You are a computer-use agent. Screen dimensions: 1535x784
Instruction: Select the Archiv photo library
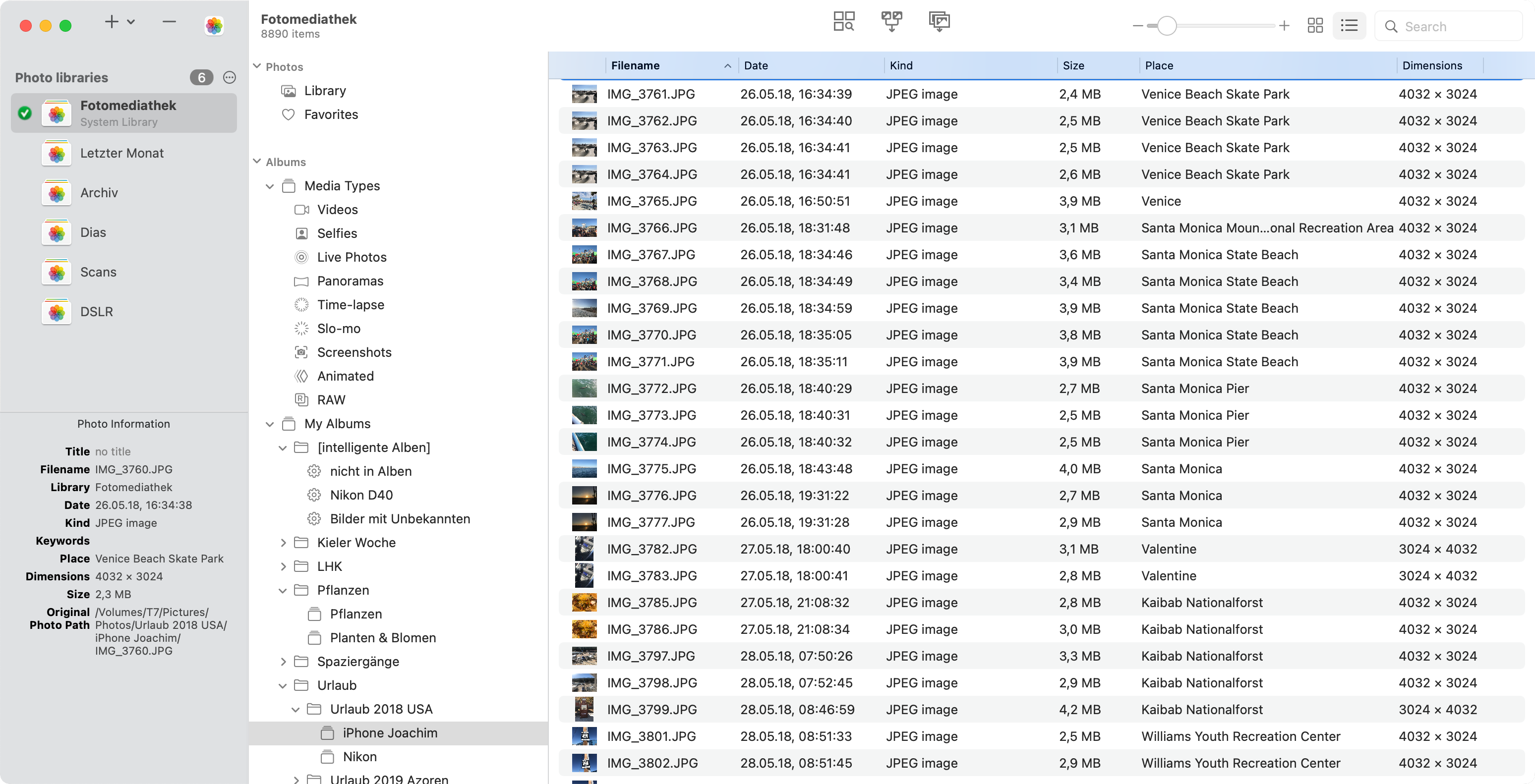click(99, 192)
